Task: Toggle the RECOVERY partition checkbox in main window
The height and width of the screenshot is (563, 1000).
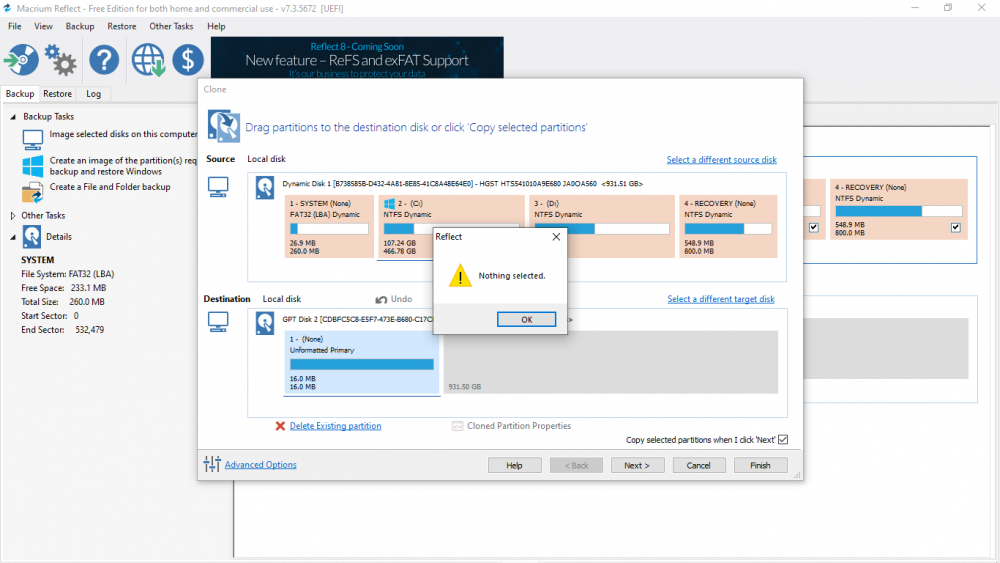Action: [955, 227]
